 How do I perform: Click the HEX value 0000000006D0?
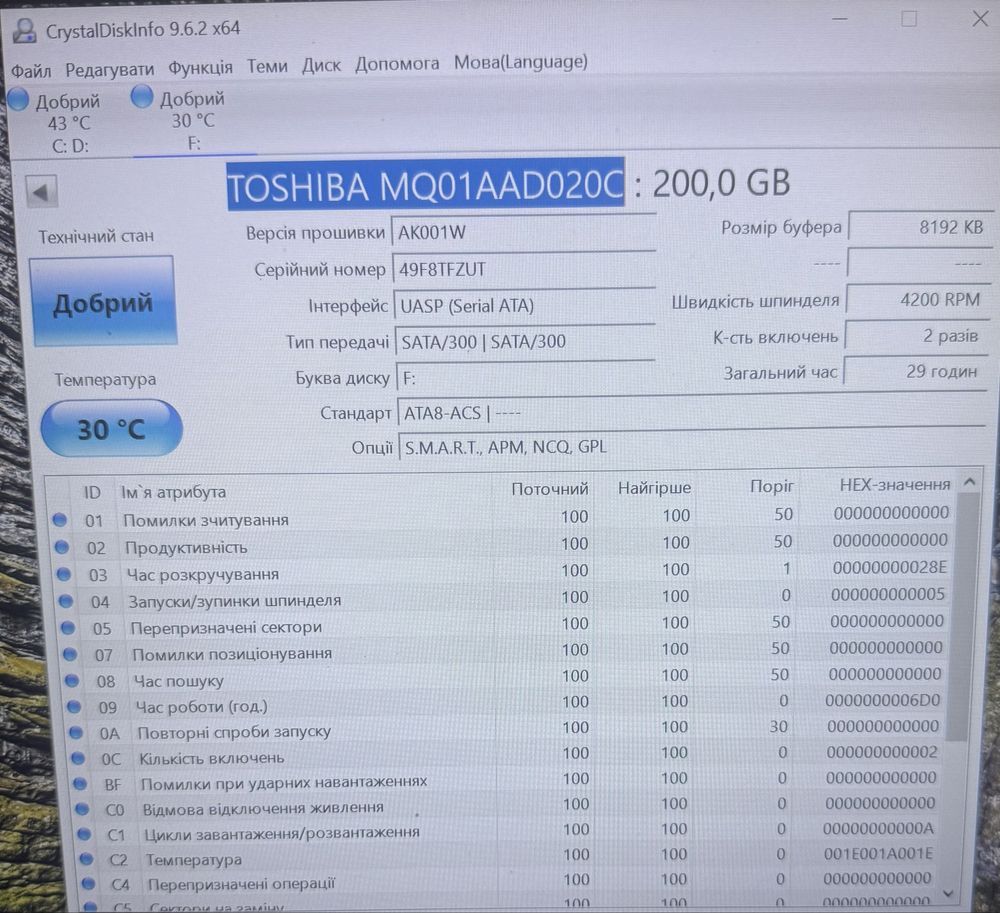[x=883, y=700]
